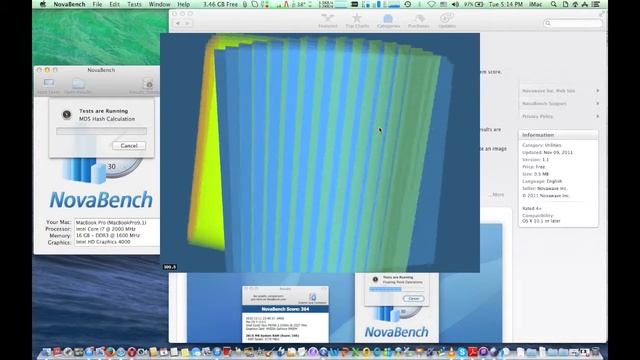Click the battery status in menu bar
The height and width of the screenshot is (360, 640).
(473, 4)
